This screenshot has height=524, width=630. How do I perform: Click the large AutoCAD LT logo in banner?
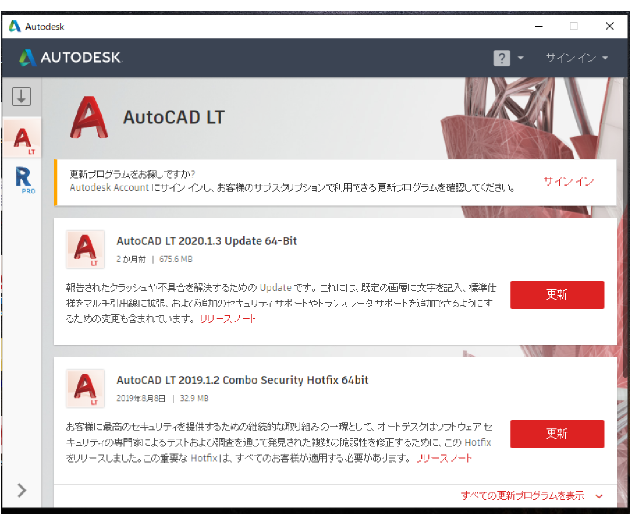89,117
